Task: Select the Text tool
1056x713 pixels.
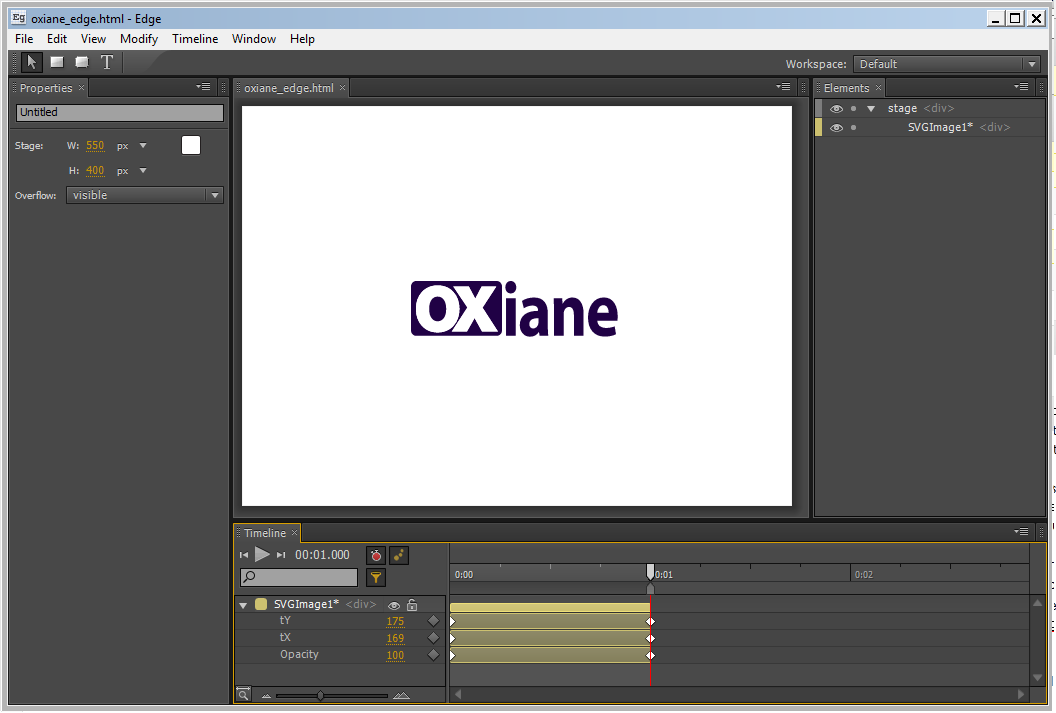Action: (106, 63)
